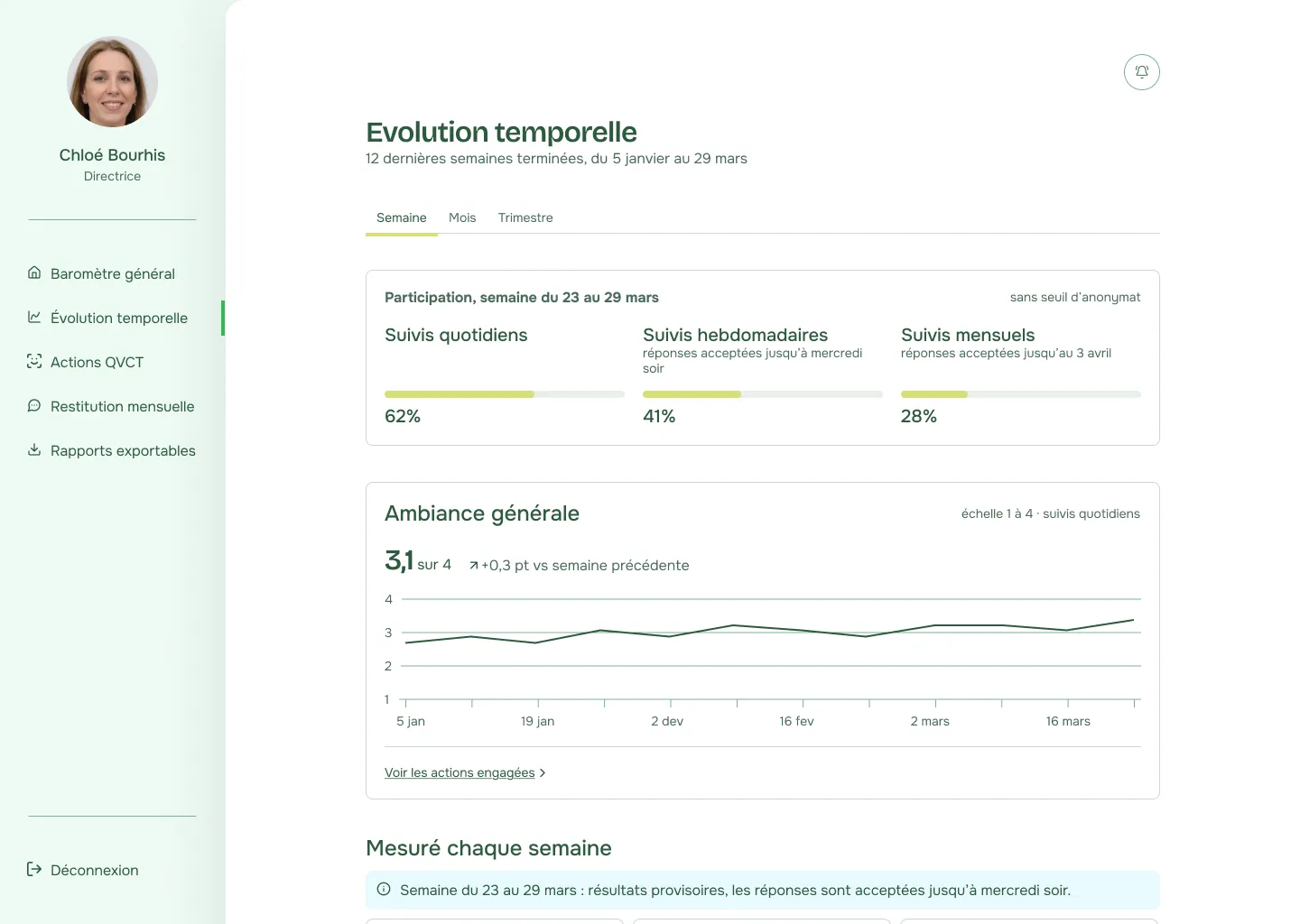
Task: Click the info icon in the provisional results banner
Action: point(384,890)
